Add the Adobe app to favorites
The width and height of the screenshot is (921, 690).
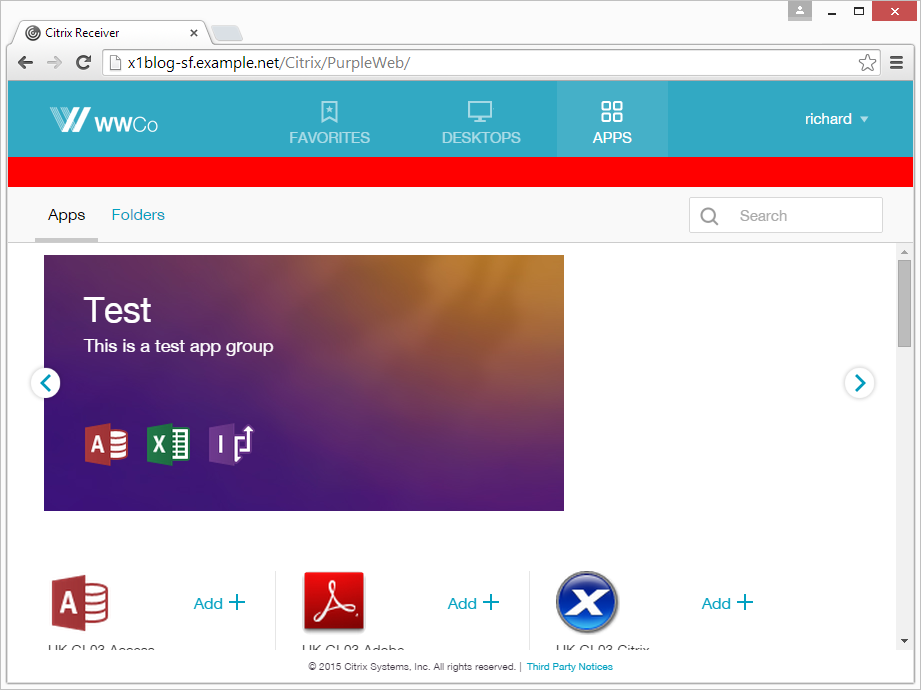(x=473, y=603)
